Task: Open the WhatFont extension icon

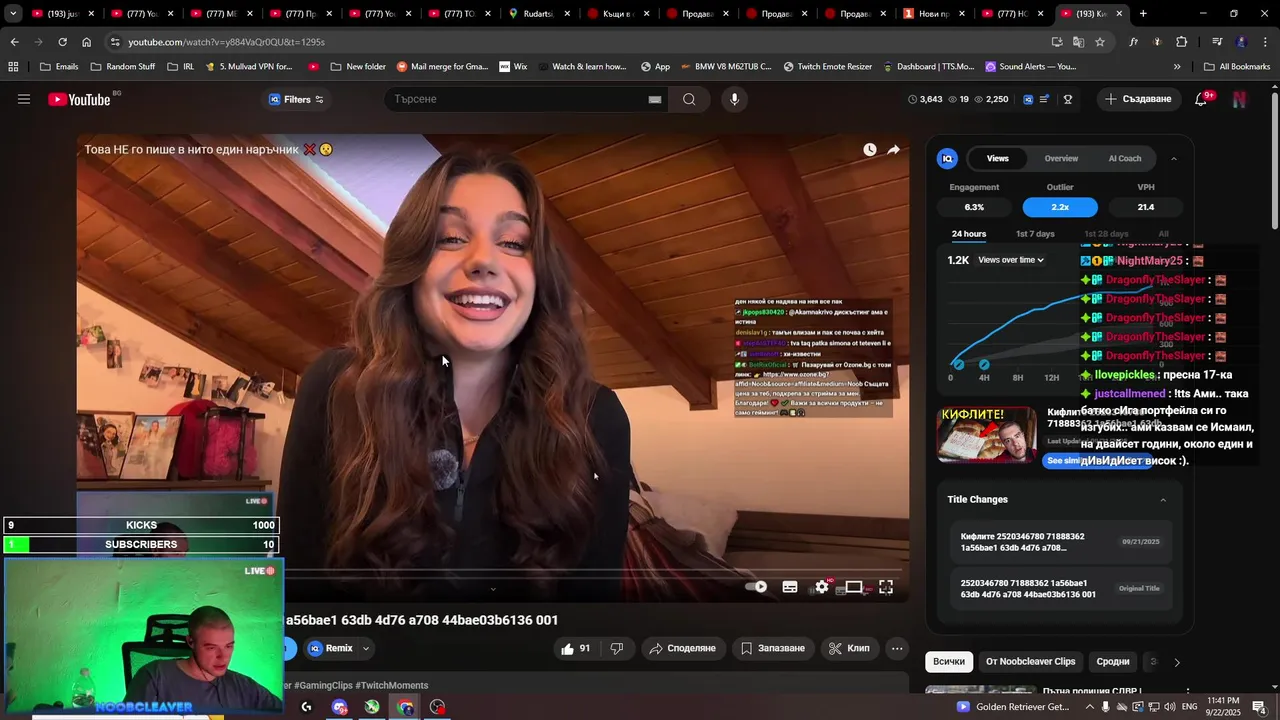Action: 1133,42
